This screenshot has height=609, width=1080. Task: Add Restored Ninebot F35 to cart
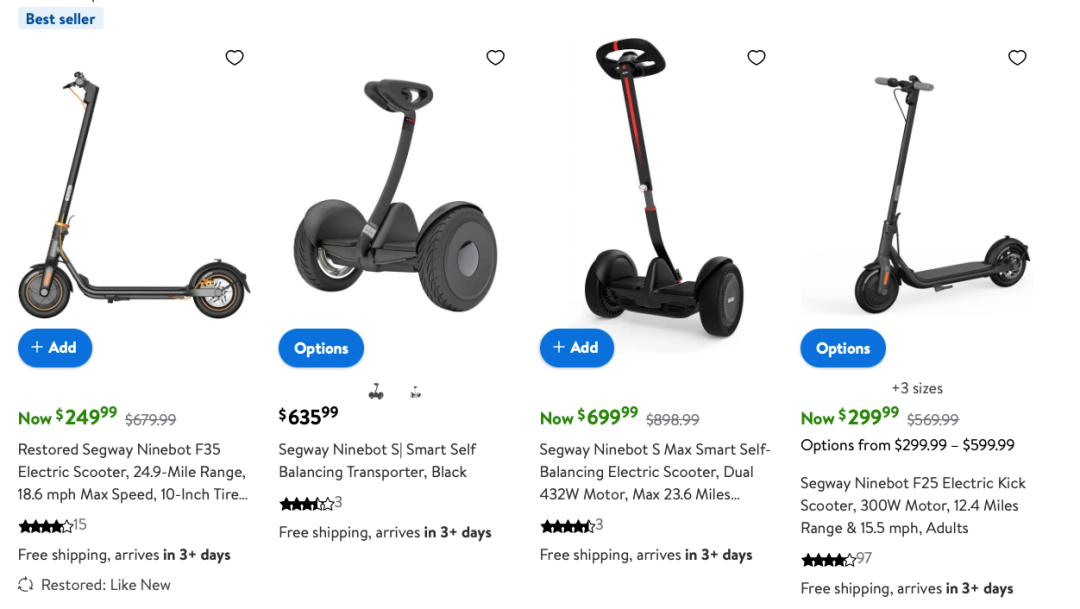point(55,348)
